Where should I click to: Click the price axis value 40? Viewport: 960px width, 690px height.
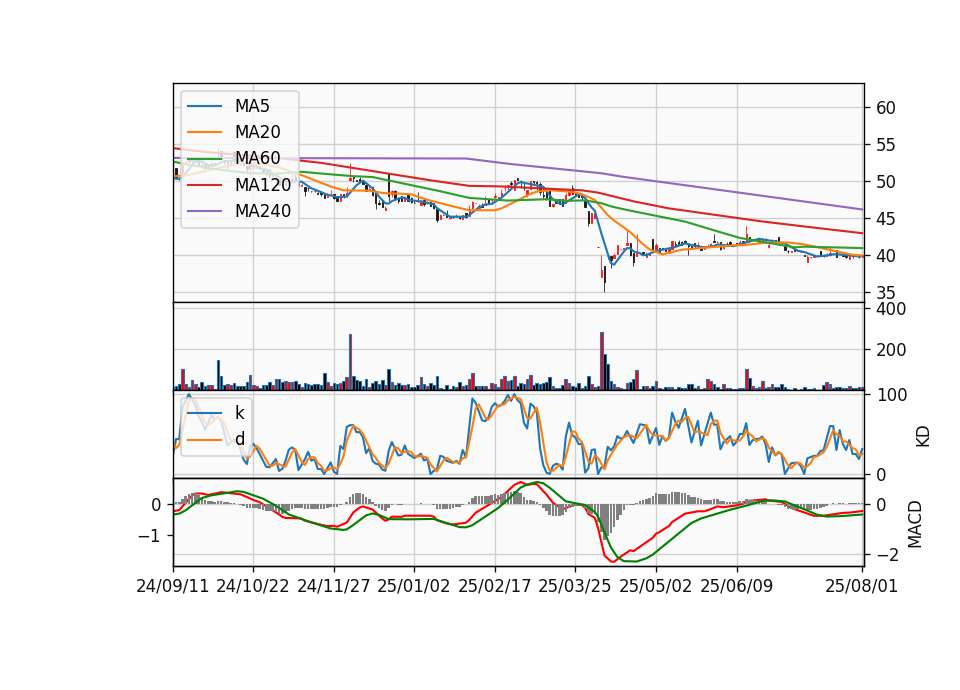click(885, 256)
